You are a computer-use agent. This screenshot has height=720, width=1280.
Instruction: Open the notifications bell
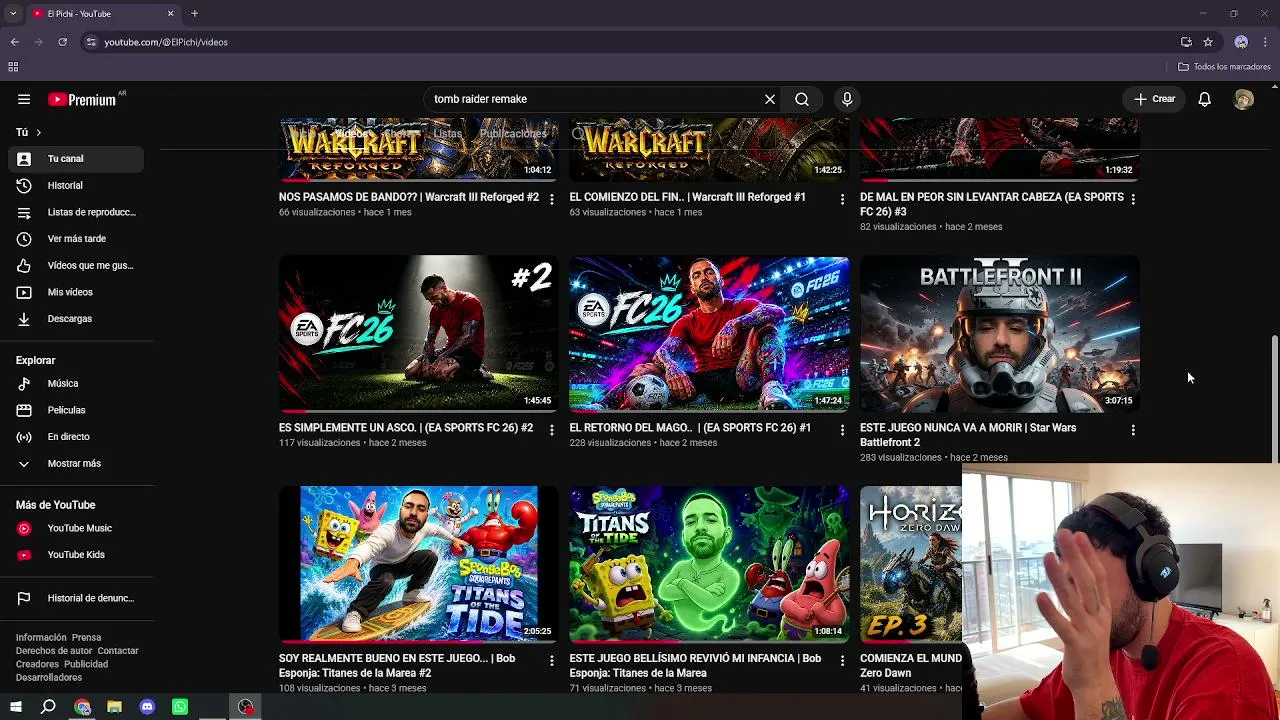coord(1205,99)
